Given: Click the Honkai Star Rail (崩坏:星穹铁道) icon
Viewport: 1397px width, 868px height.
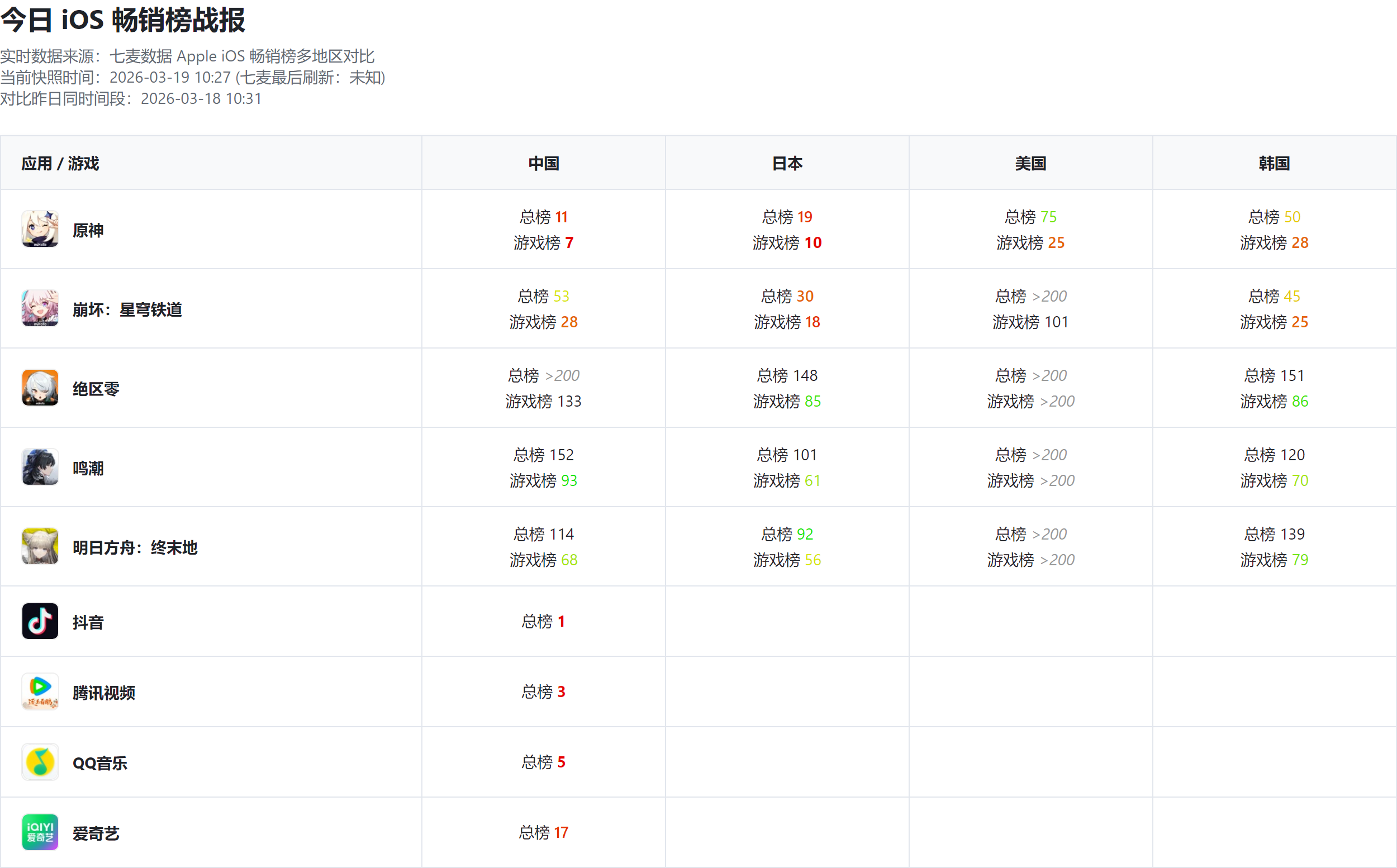Looking at the screenshot, I should tap(40, 308).
